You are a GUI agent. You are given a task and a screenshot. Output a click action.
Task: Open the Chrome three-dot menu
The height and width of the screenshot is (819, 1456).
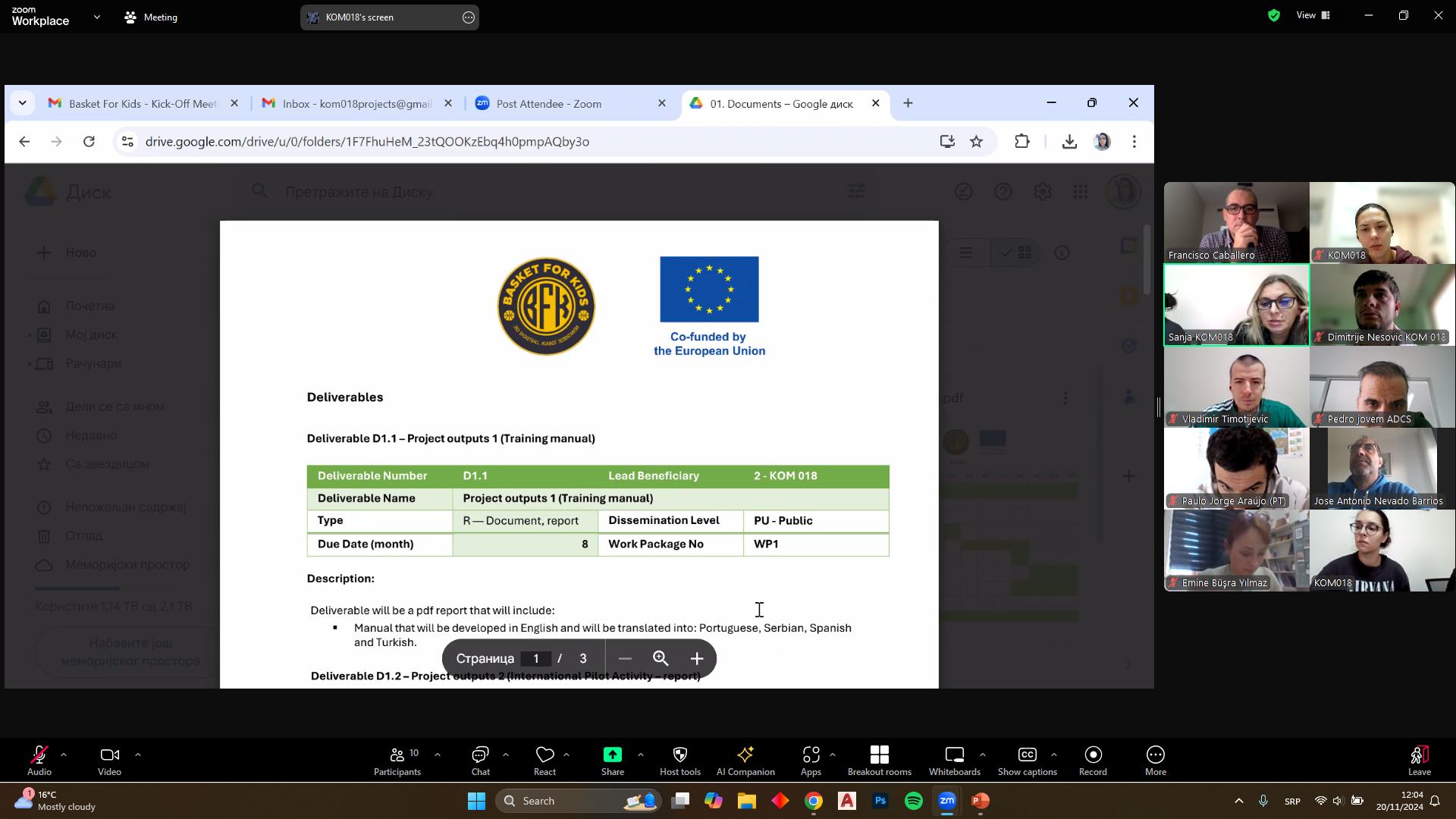1134,142
